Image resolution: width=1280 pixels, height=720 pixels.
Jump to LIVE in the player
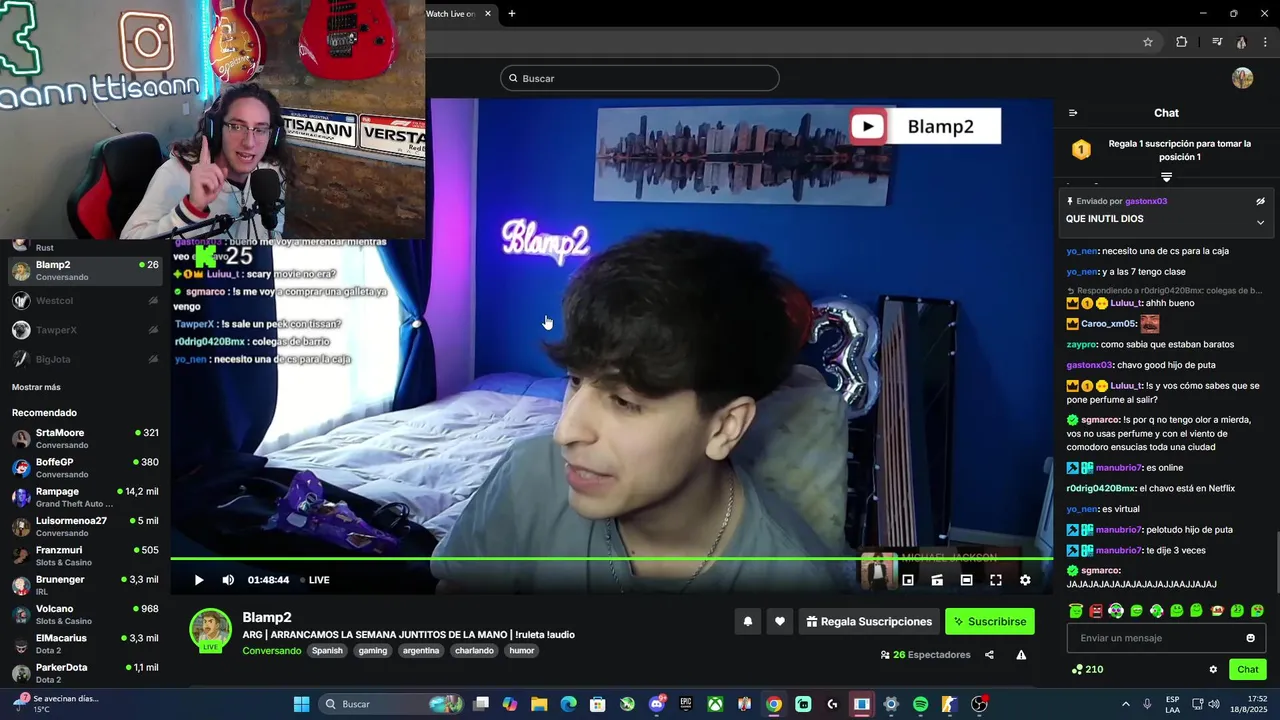(x=313, y=580)
